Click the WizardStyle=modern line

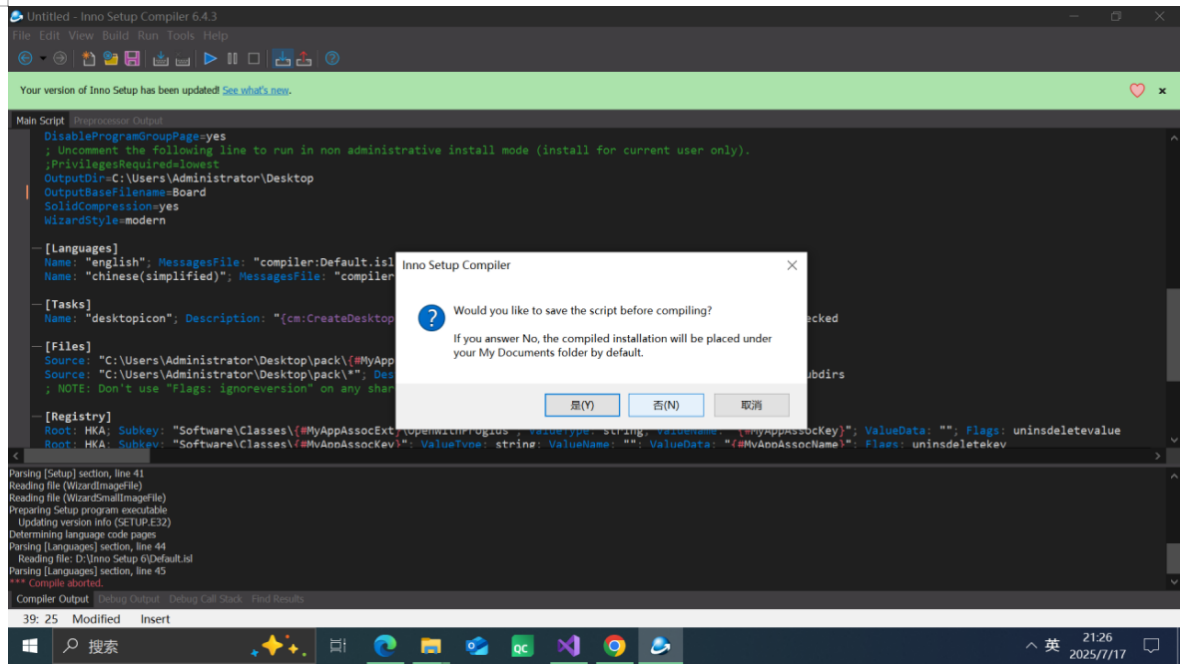(105, 220)
